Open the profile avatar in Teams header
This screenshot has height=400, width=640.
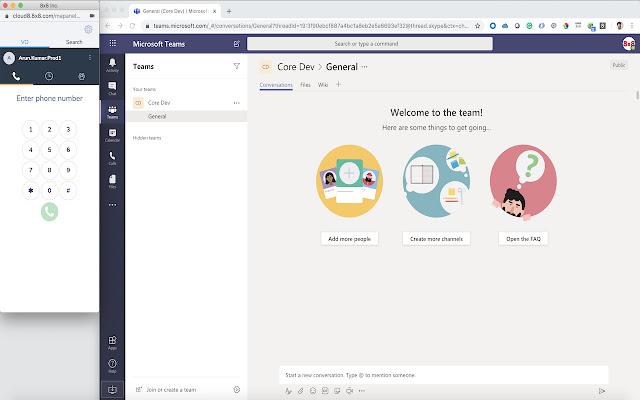coord(629,44)
